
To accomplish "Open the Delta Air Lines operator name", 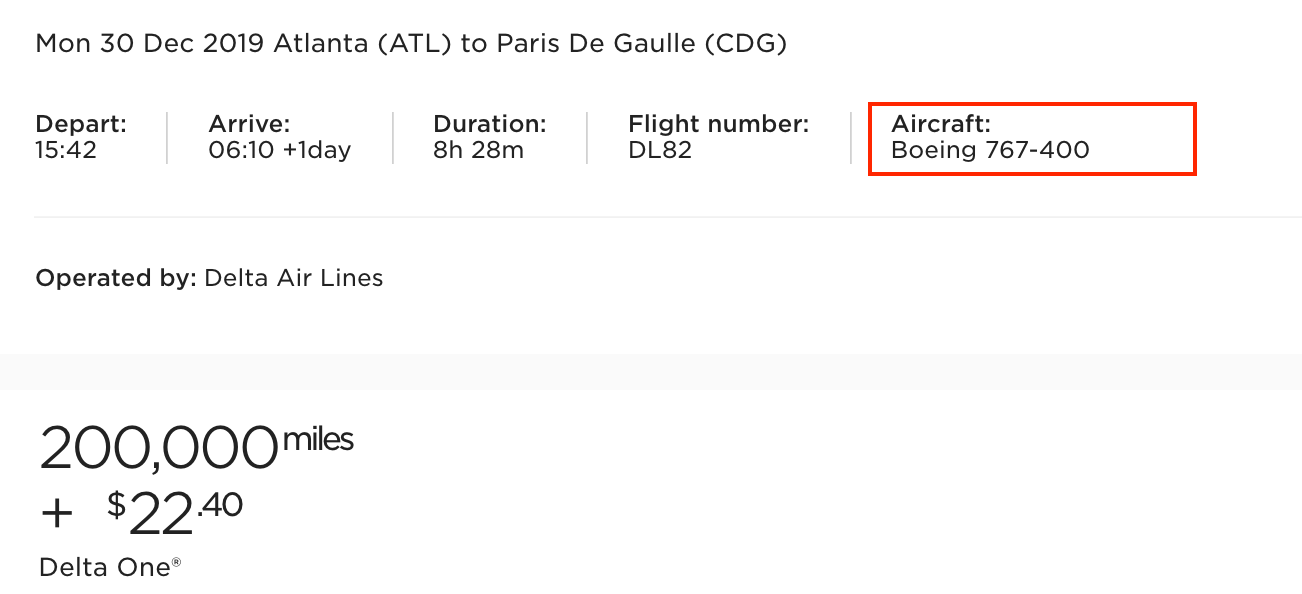I will [293, 278].
